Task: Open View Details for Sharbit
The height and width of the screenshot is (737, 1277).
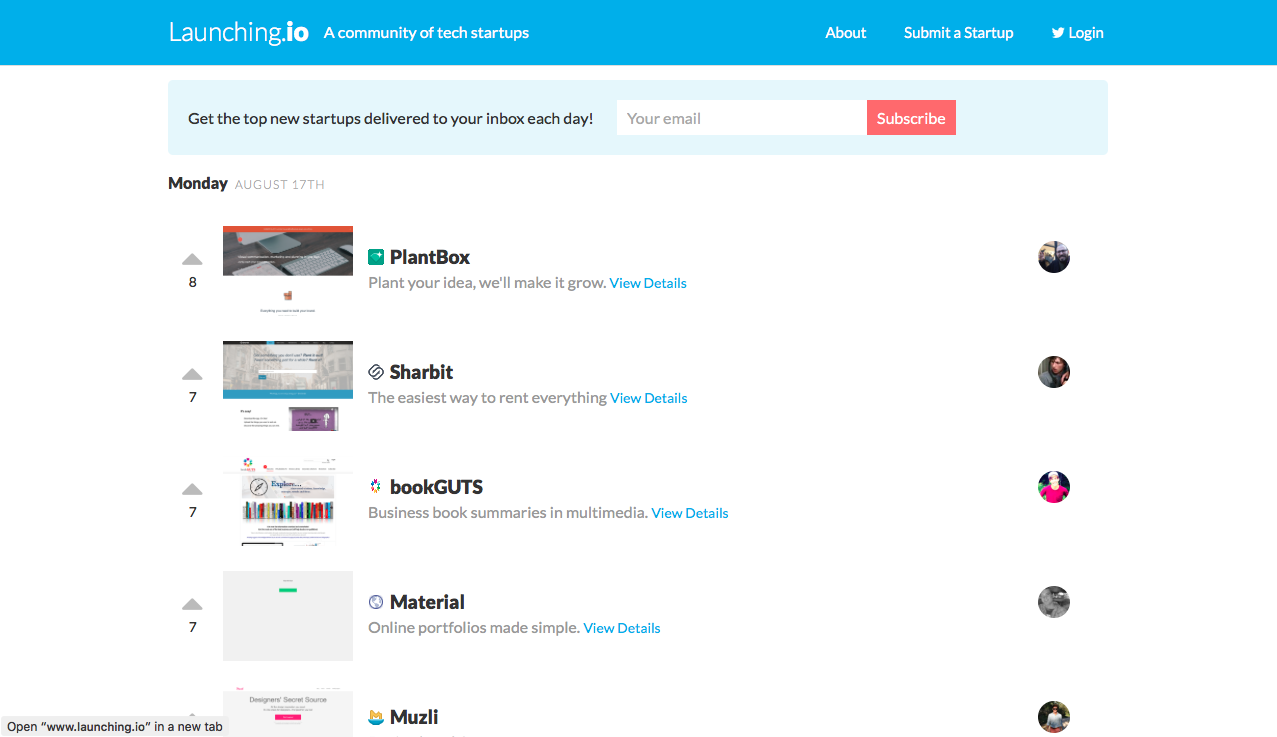Action: [648, 397]
